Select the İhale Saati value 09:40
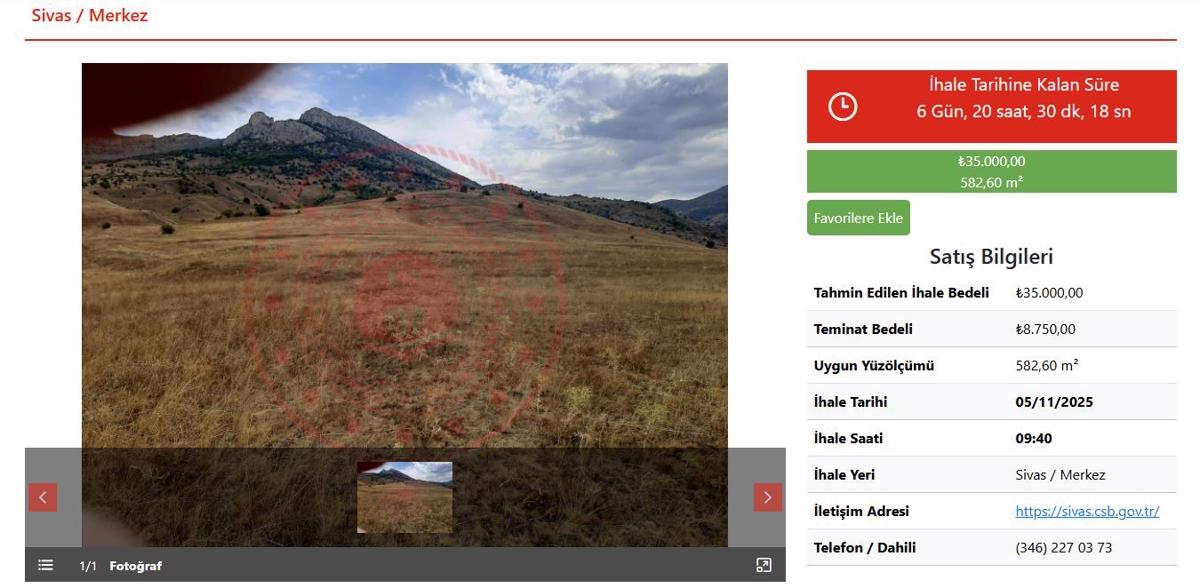 [x=1034, y=438]
